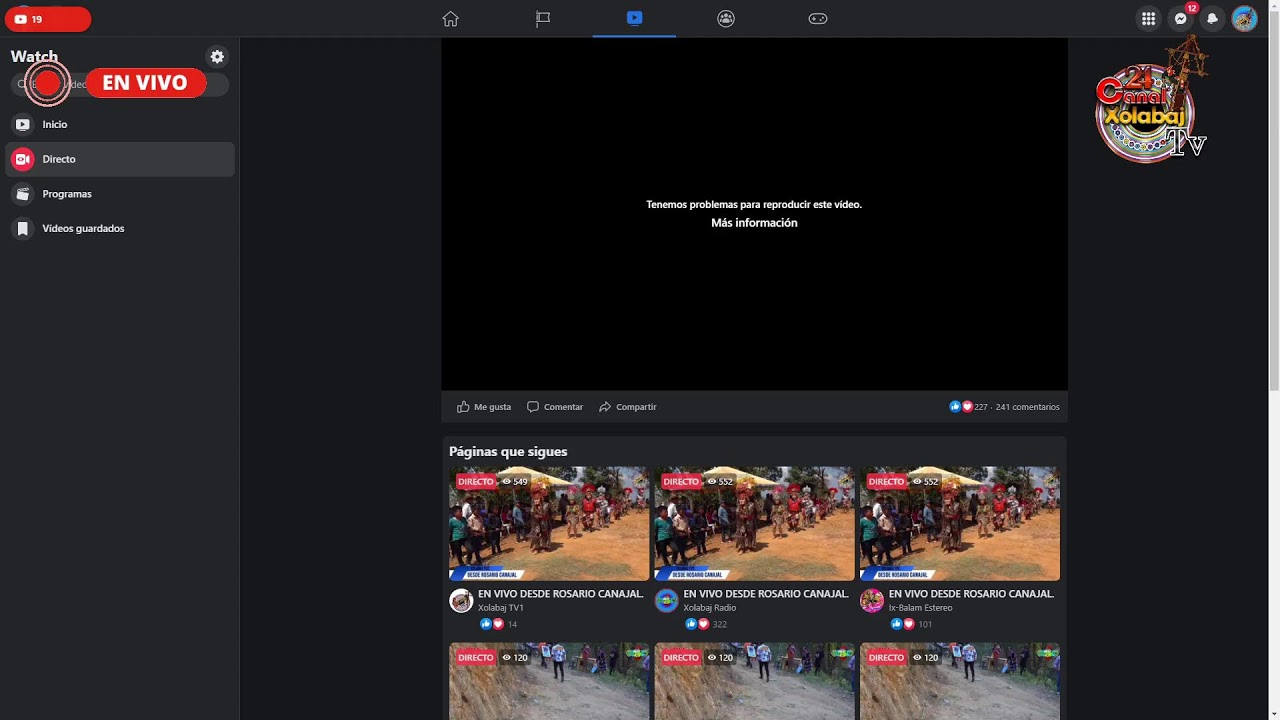1280x720 pixels.
Task: Select Inicio in Watch sidebar
Action: click(x=119, y=125)
